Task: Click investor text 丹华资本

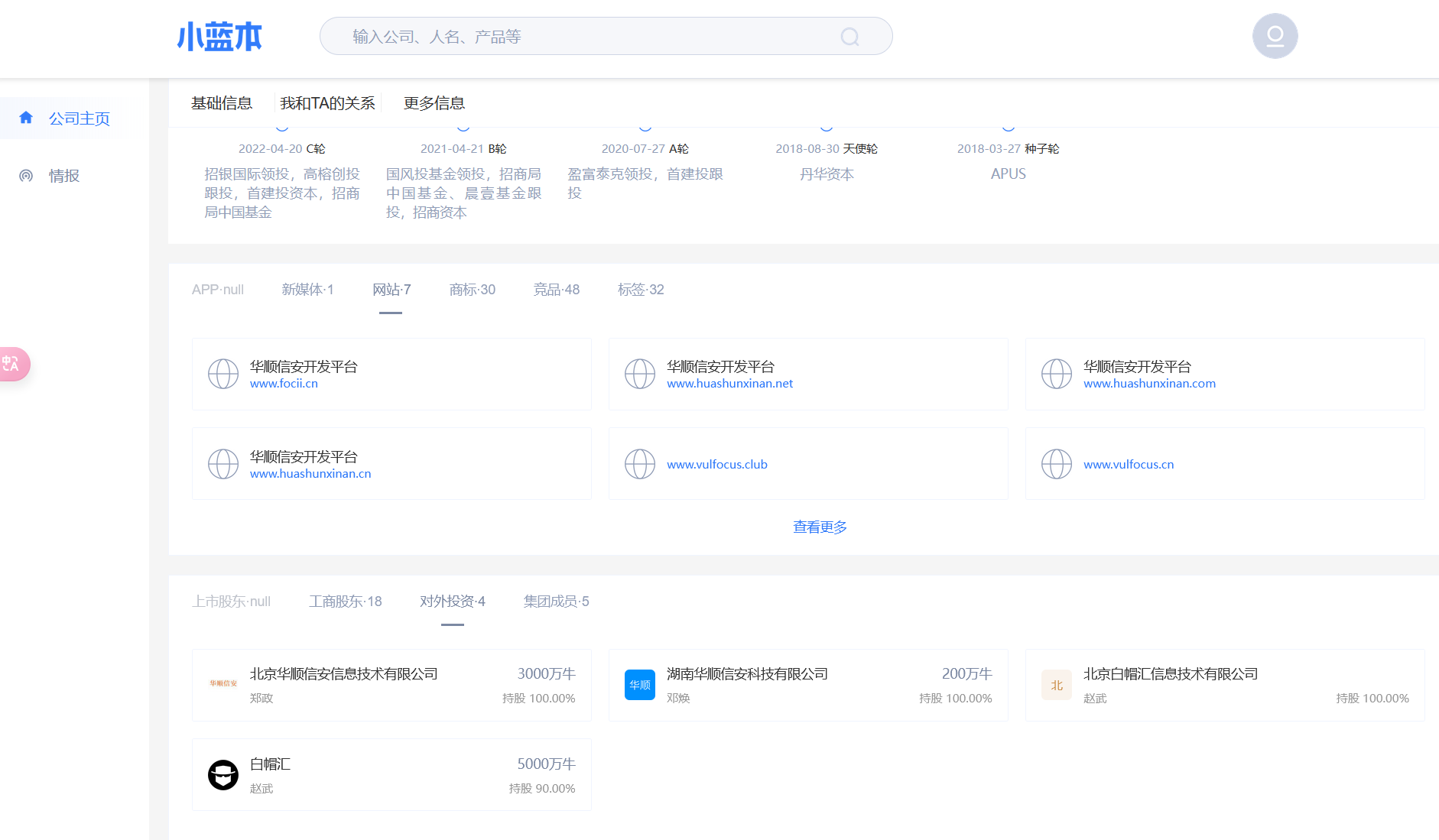Action: [827, 174]
